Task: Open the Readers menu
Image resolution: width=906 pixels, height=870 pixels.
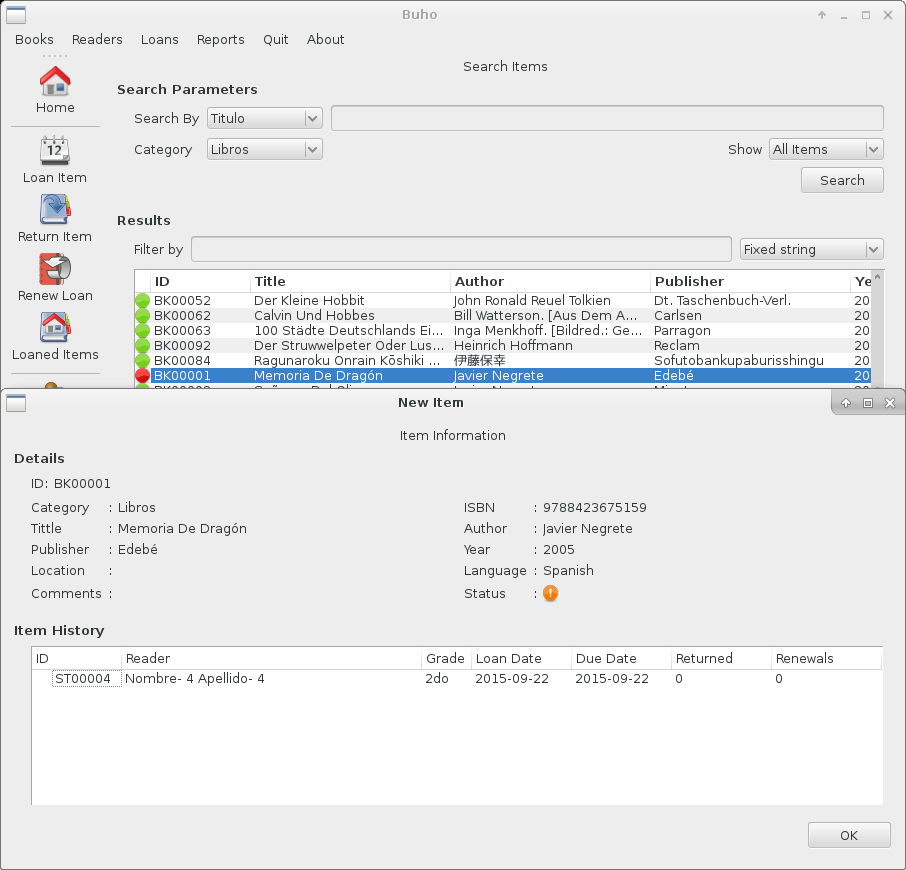Action: (97, 39)
